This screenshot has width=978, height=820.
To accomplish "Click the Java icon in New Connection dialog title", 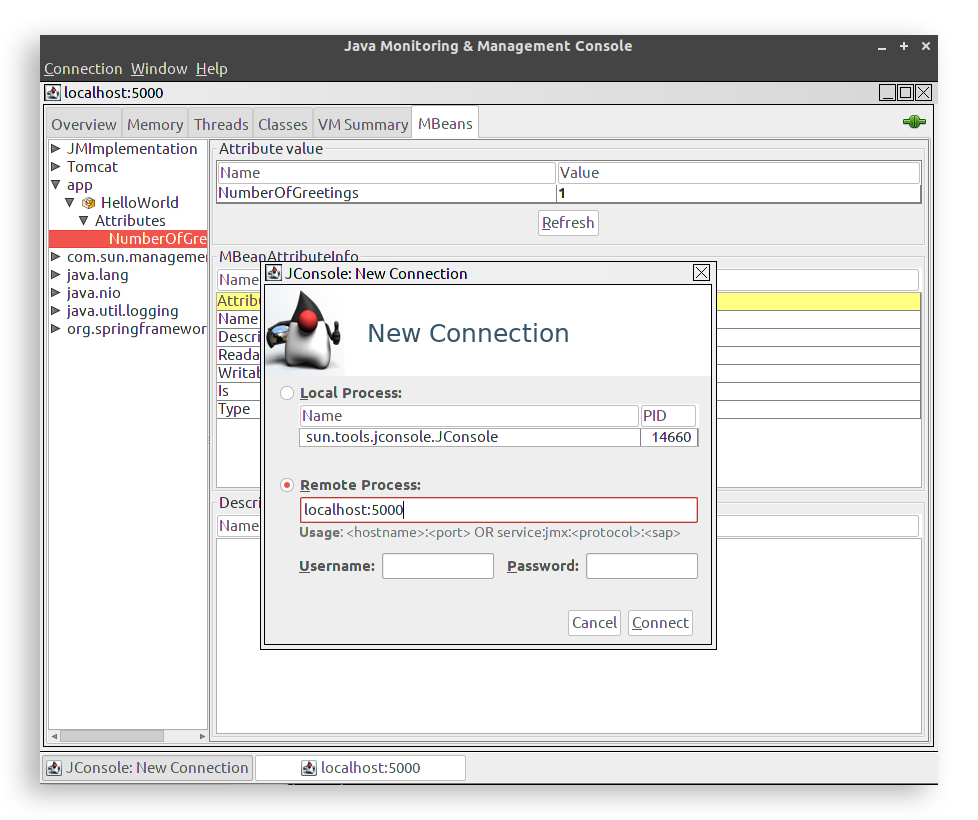I will (x=274, y=273).
